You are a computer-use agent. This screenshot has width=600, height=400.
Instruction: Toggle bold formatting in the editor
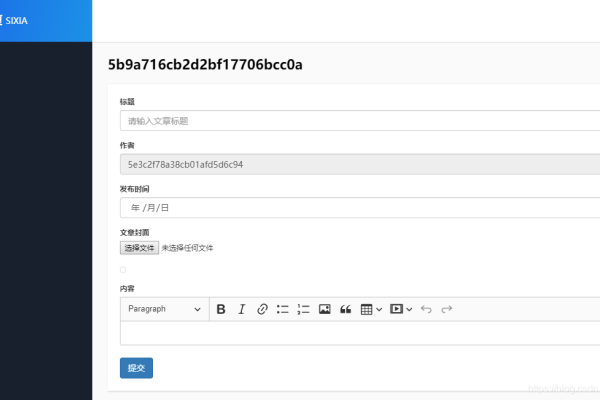tap(221, 309)
